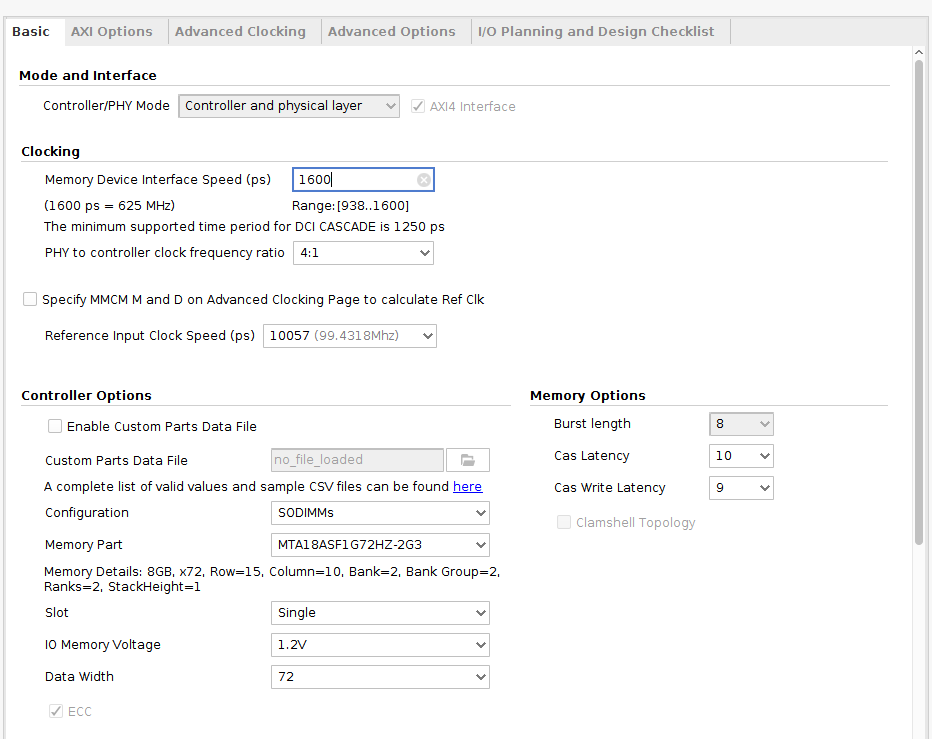Open the PHY to controller clock ratio dropdown

click(363, 253)
